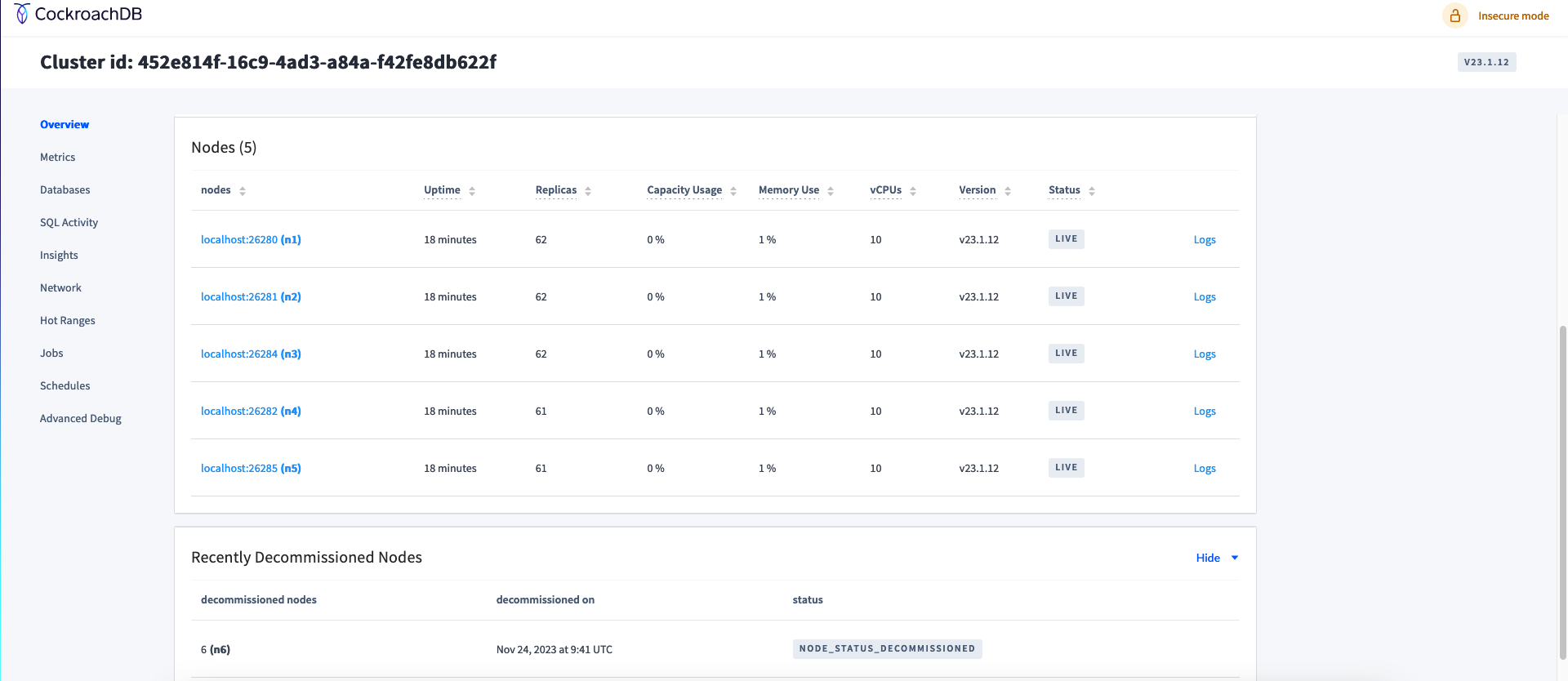This screenshot has width=1568, height=681.
Task: Open node localhost:26285 (n5) details
Action: (251, 468)
